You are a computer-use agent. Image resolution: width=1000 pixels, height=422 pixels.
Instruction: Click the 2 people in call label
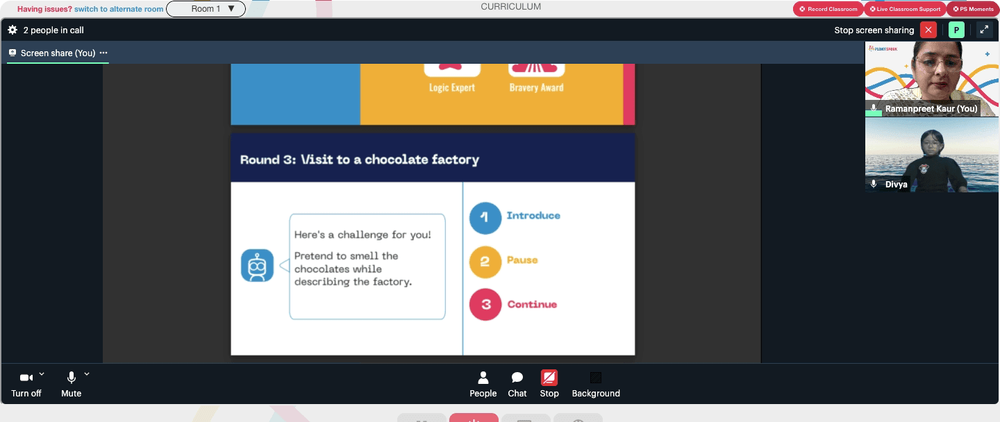click(x=54, y=30)
